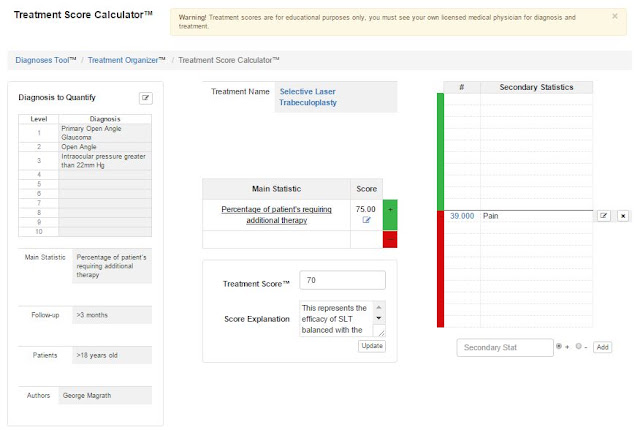The height and width of the screenshot is (430, 640).
Task: Grab the resize handle of the Score Explanation box
Action: pyautogui.click(x=381, y=333)
